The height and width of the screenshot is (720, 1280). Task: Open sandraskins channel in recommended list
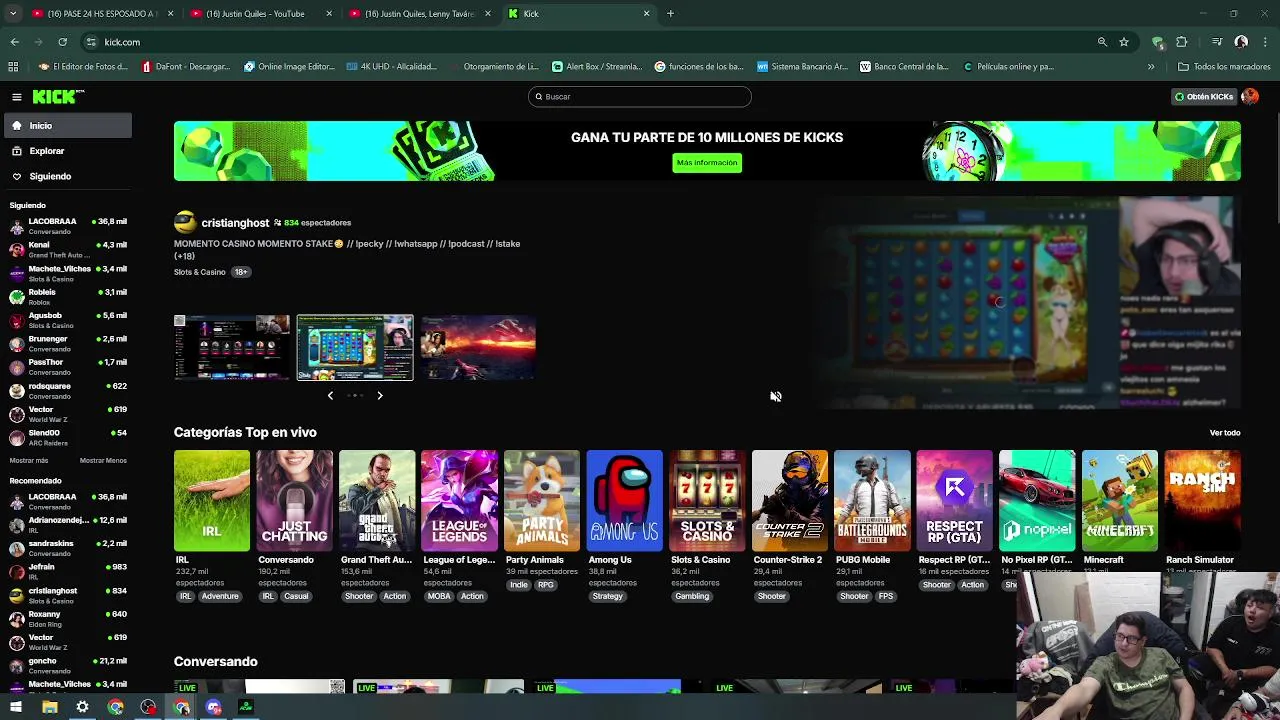(66, 549)
